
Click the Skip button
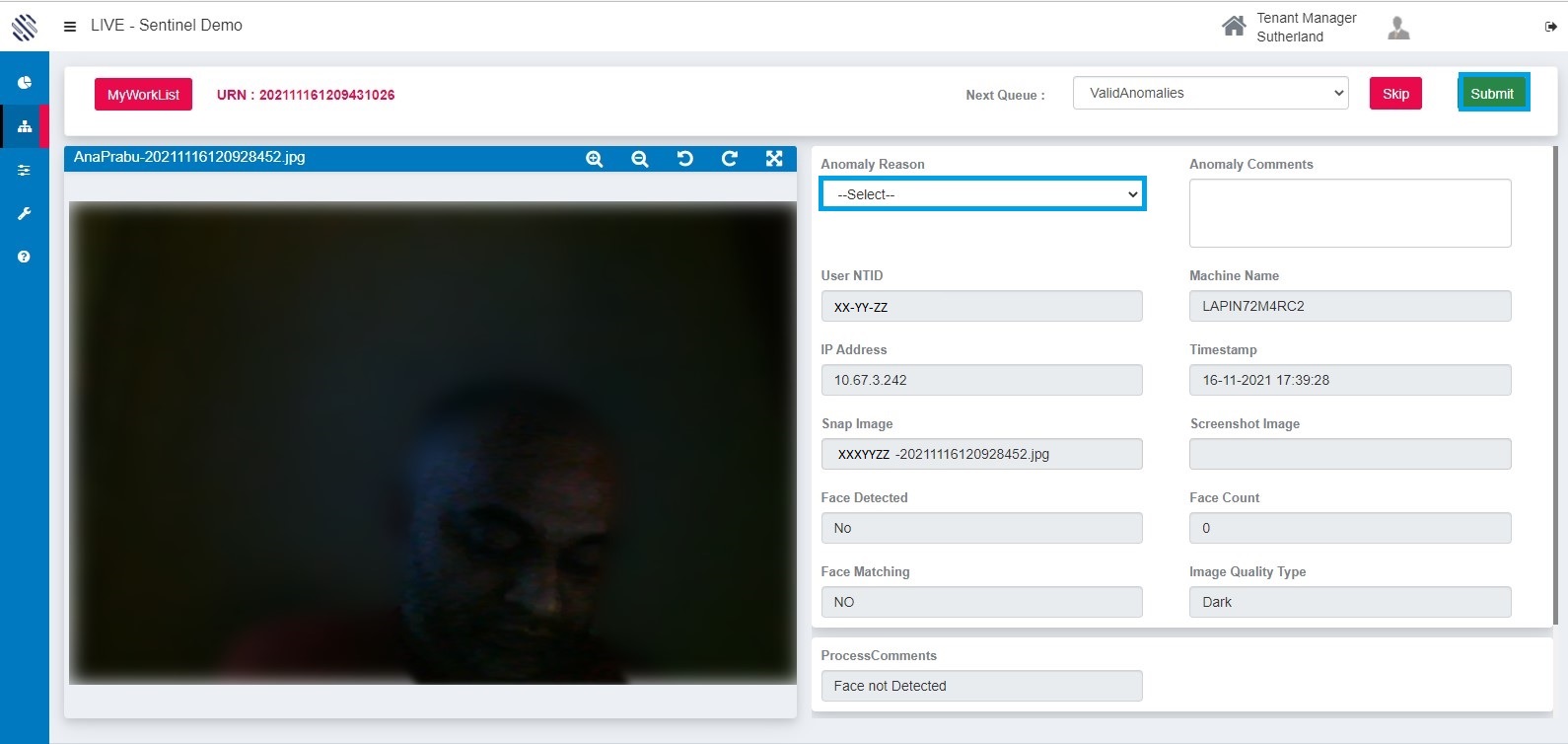(1395, 94)
